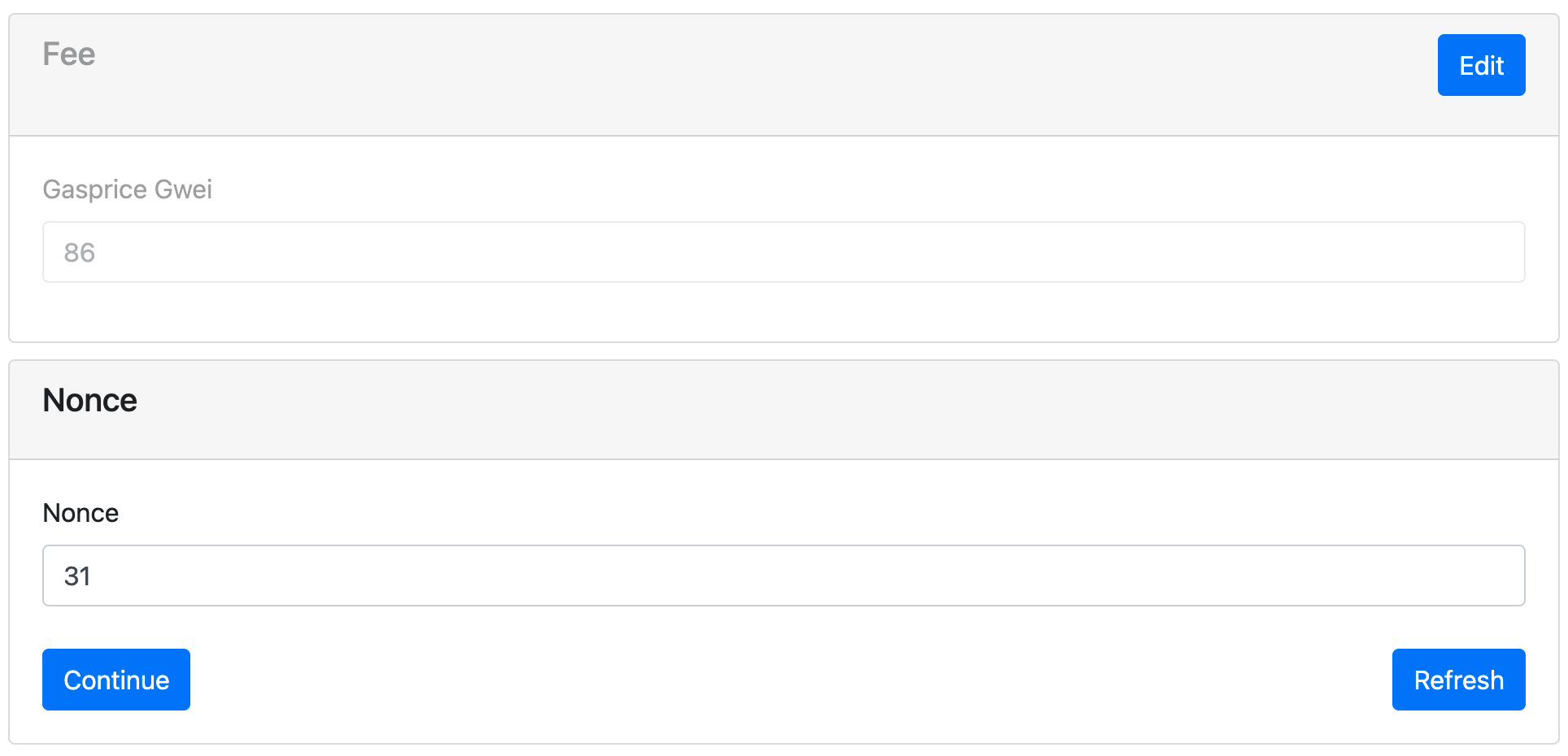Click the Fee section heading

(x=69, y=54)
